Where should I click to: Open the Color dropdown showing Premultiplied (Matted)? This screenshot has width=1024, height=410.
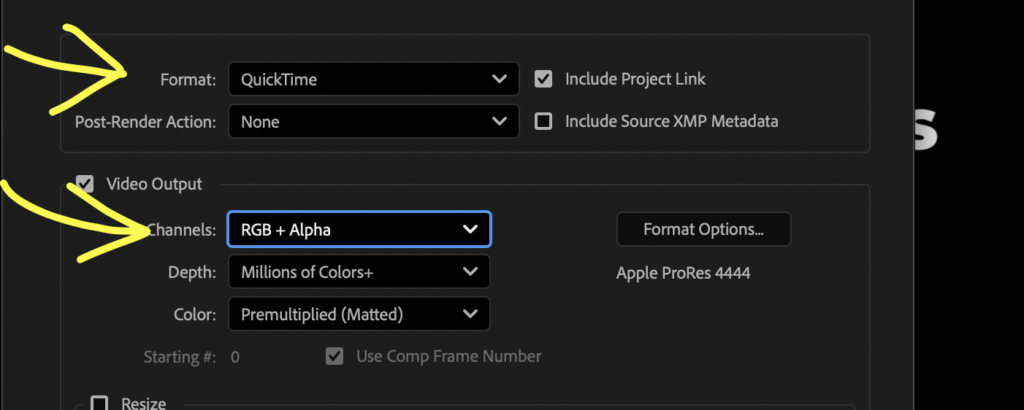[x=359, y=314]
